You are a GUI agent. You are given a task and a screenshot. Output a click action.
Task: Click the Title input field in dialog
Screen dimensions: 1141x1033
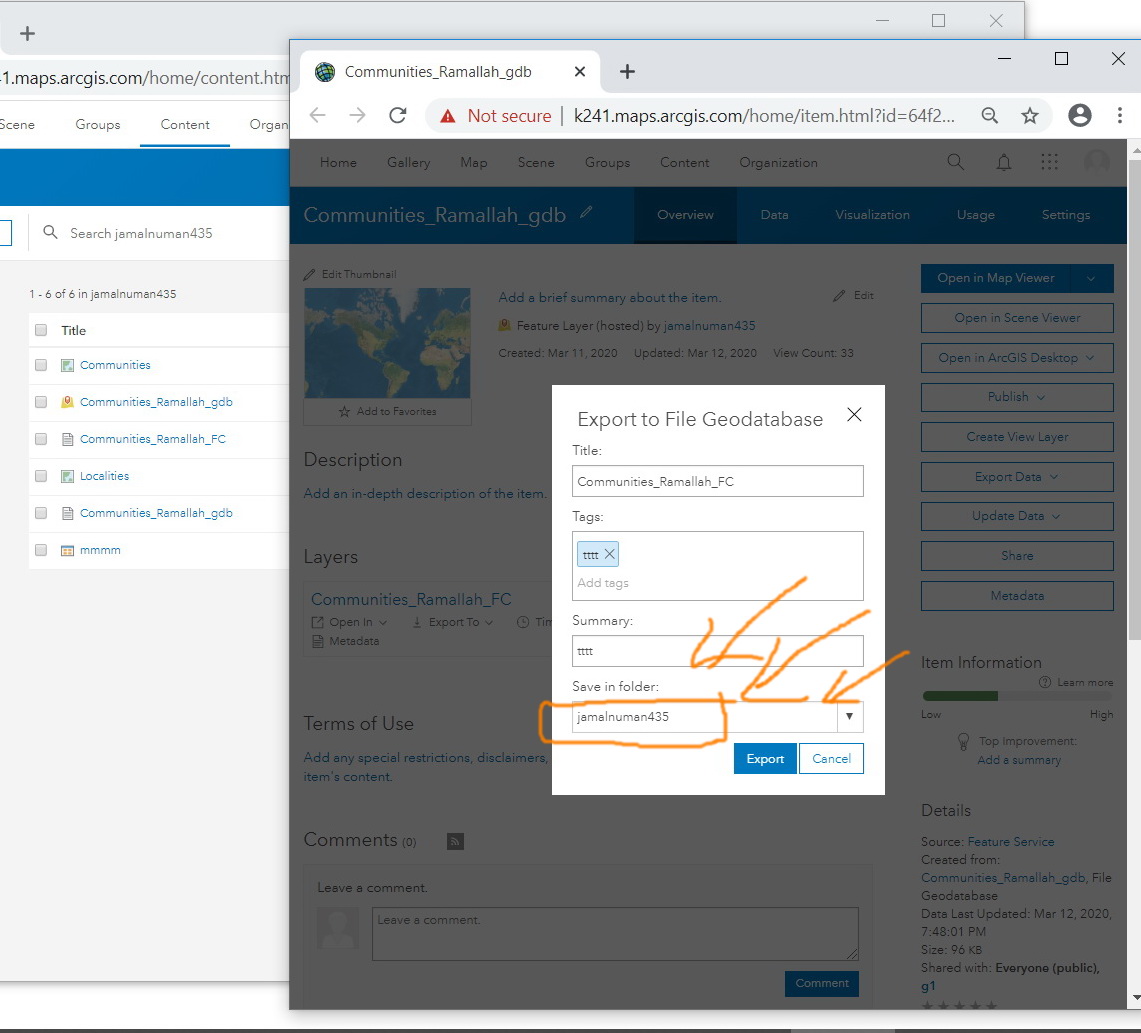[x=718, y=482]
